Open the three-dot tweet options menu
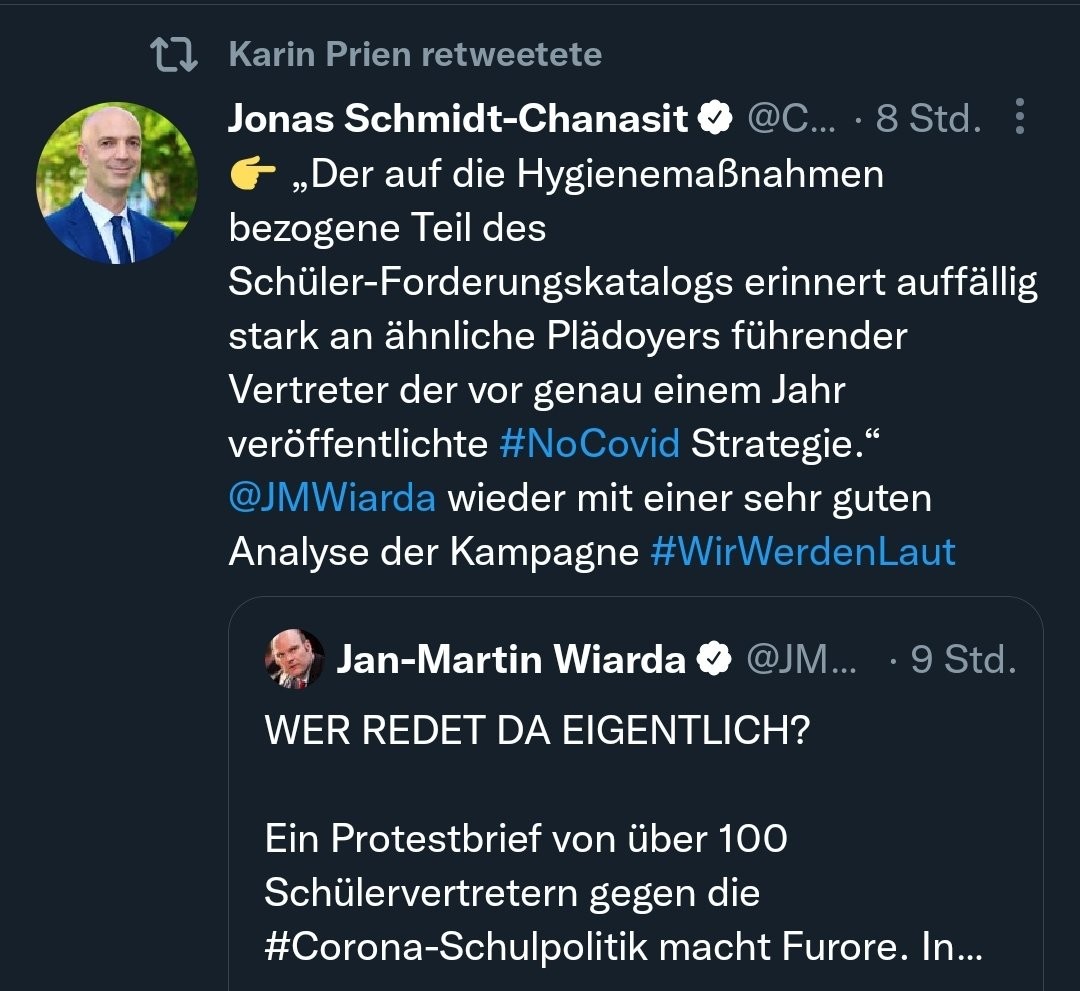1080x991 pixels. [x=1019, y=118]
